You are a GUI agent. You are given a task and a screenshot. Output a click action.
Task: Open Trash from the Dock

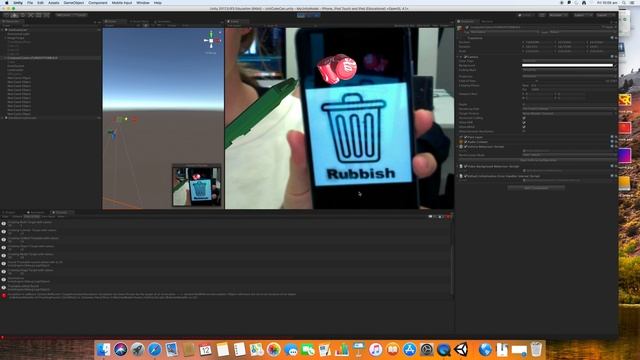[536, 350]
